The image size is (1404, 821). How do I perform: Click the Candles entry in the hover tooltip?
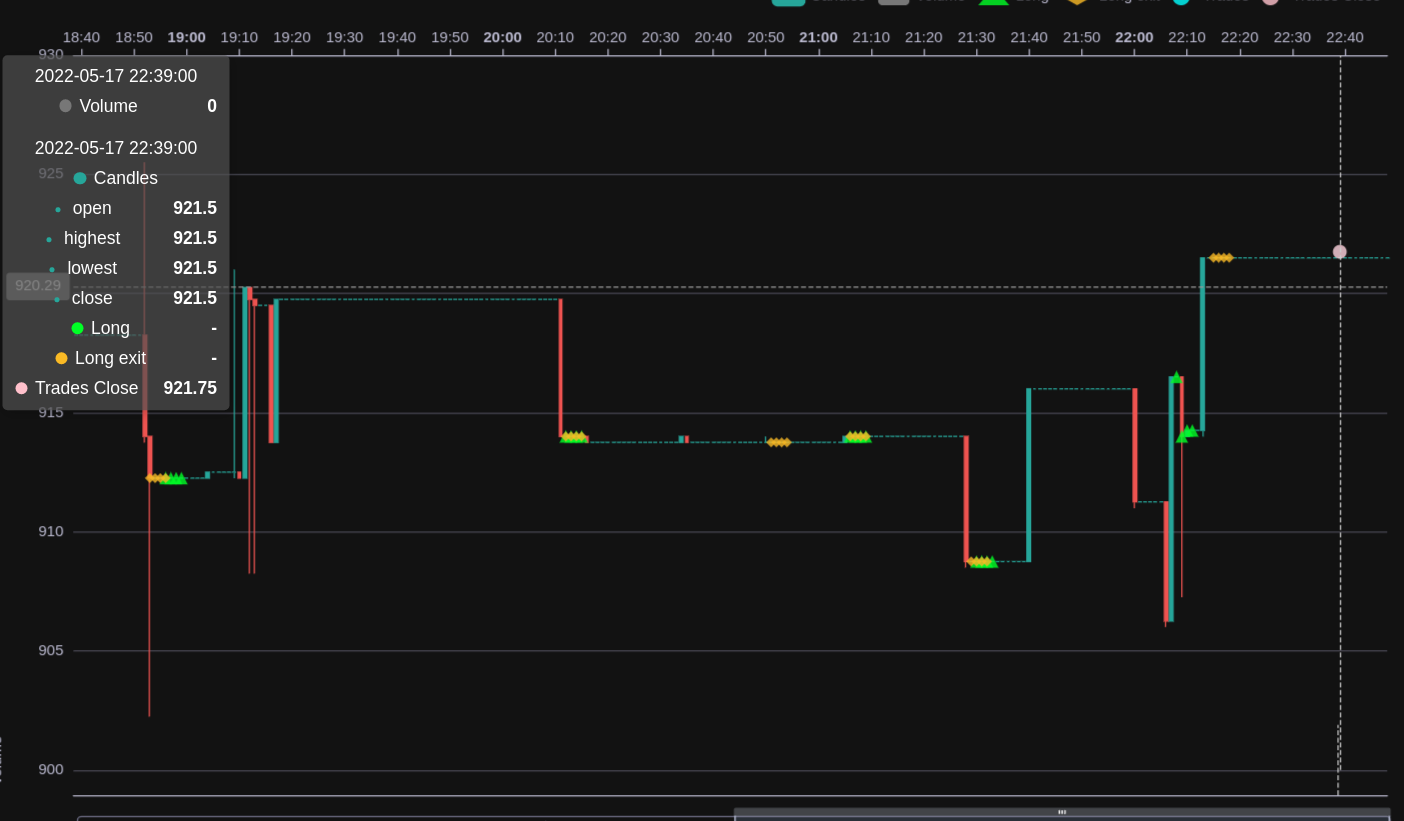(x=115, y=178)
